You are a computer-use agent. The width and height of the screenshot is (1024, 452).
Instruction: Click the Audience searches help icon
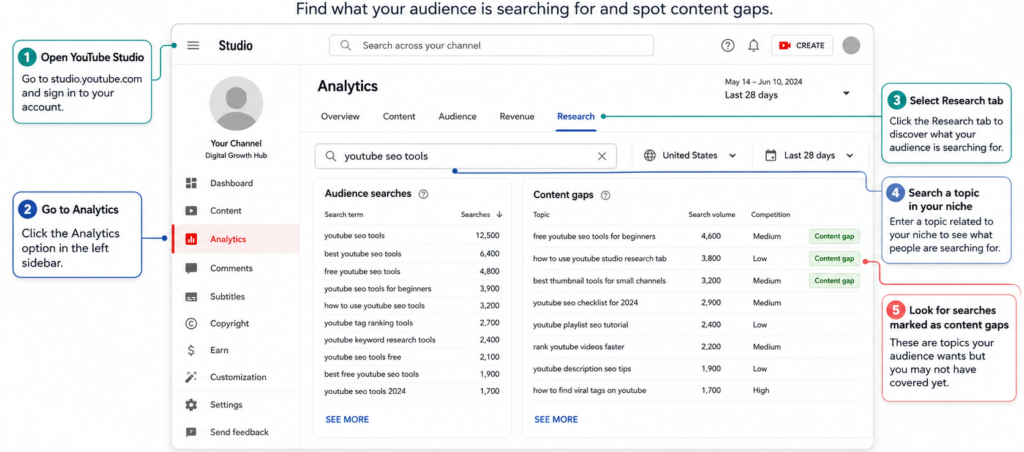423,194
